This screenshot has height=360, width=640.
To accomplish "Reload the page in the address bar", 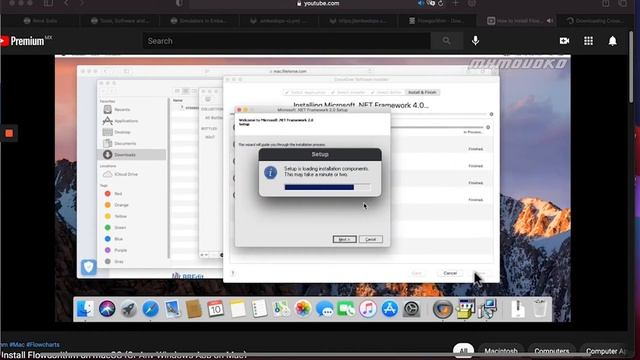I will [440, 3].
